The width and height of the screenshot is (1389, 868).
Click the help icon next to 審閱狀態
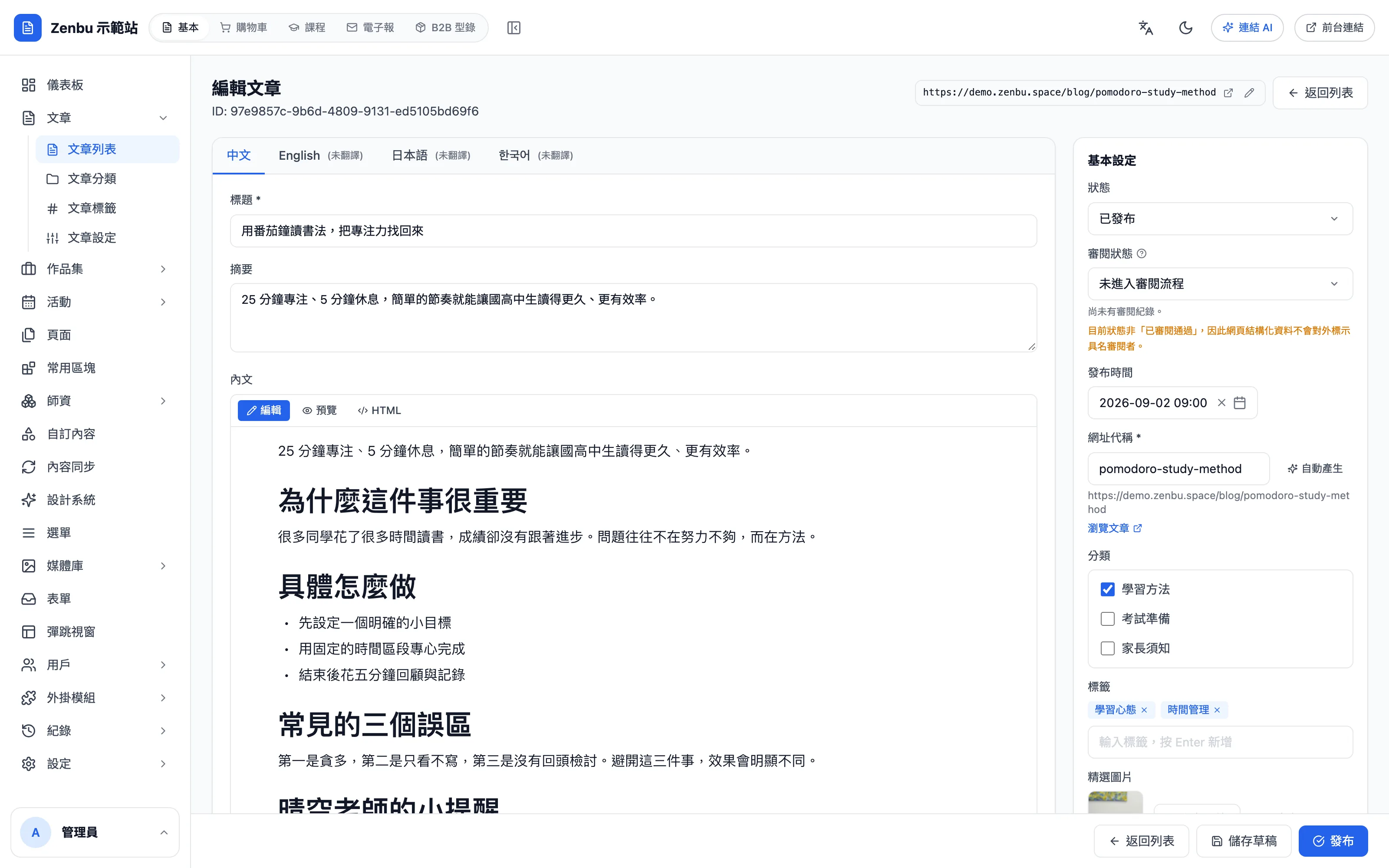click(x=1142, y=253)
